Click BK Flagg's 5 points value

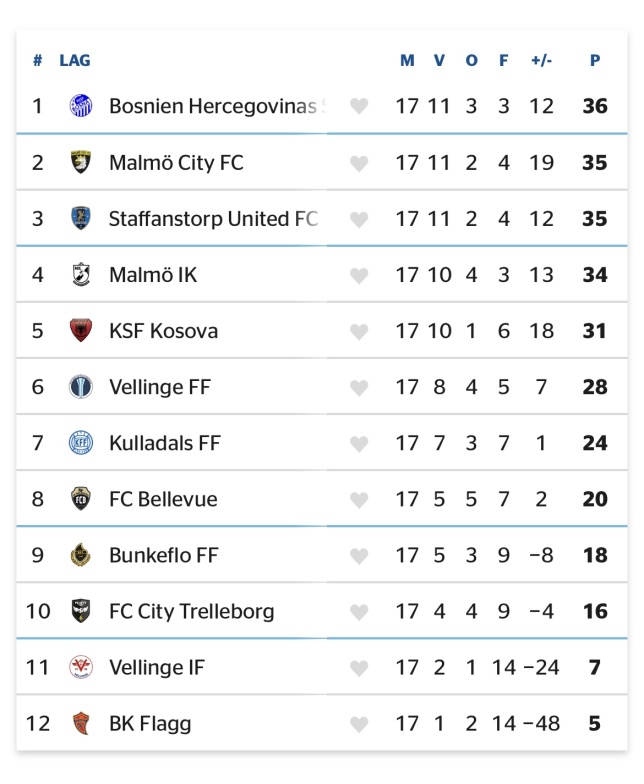(x=595, y=723)
